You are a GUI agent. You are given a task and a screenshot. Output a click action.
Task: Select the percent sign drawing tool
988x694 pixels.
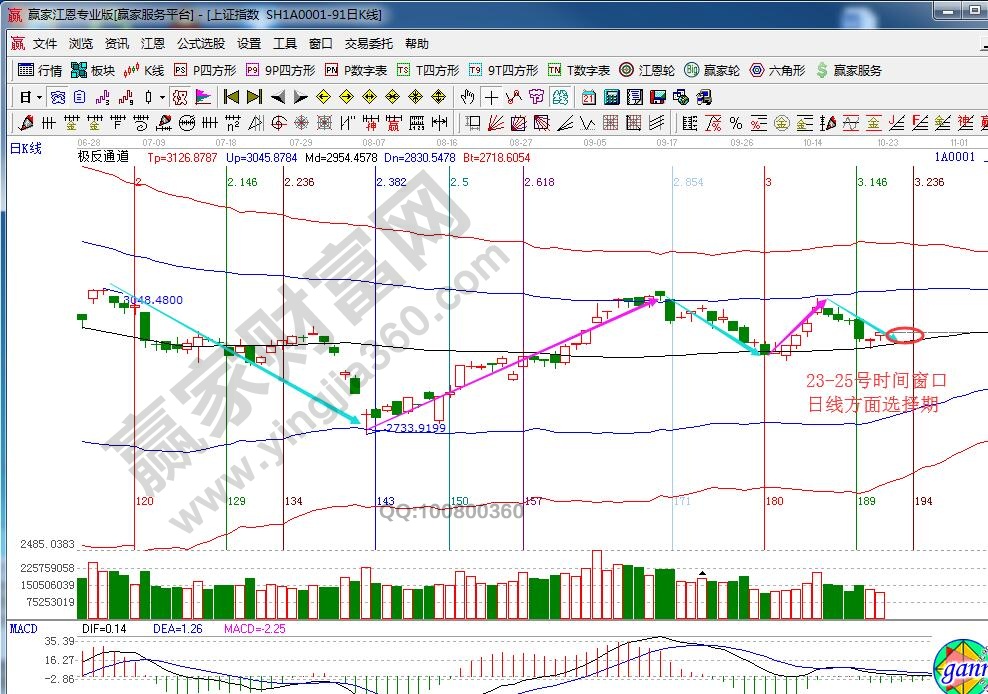tap(735, 123)
